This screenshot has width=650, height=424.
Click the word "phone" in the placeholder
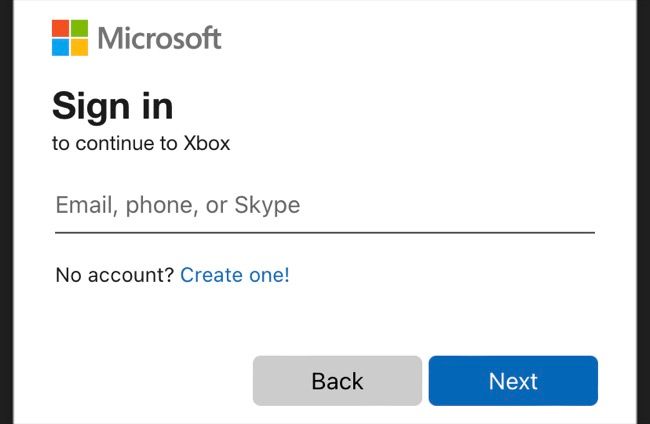(161, 207)
